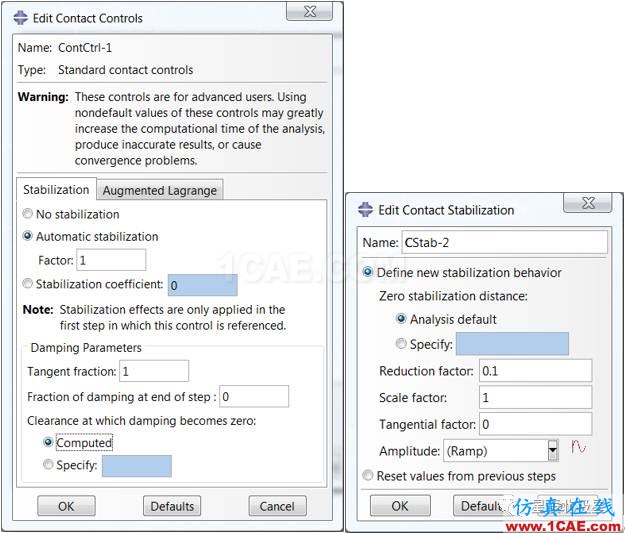Switch to the Augmented Lagrange tab

point(159,190)
